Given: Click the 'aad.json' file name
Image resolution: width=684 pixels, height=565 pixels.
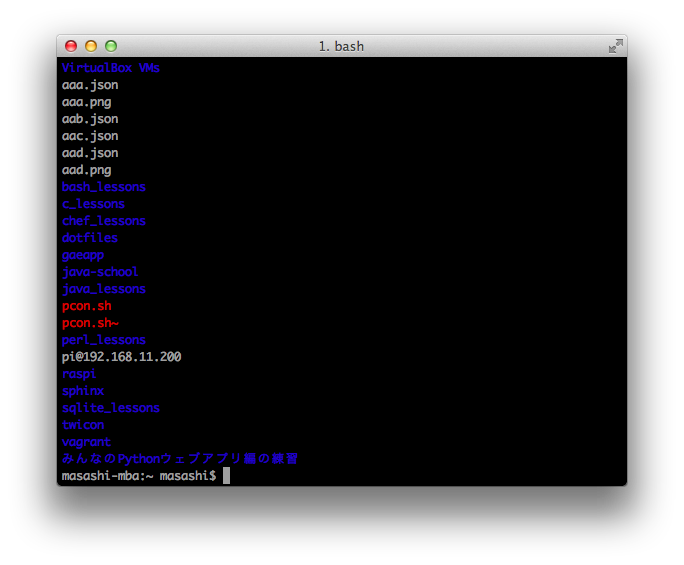Looking at the screenshot, I should coord(90,153).
